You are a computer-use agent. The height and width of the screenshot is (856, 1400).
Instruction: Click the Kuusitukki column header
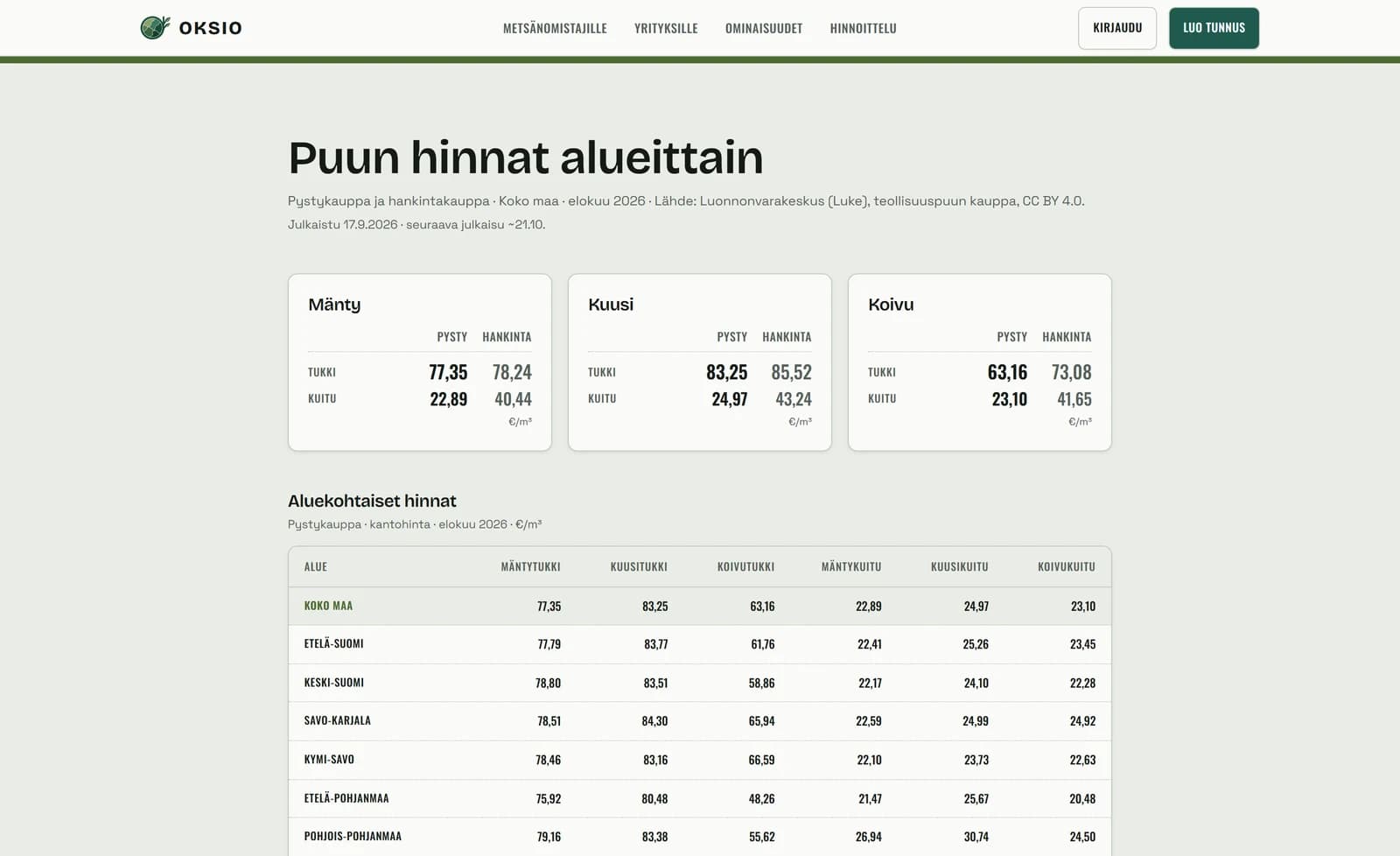point(639,566)
